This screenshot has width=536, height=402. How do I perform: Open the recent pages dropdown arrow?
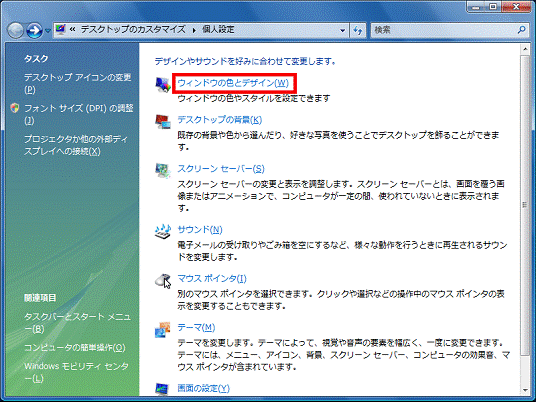pyautogui.click(x=48, y=31)
